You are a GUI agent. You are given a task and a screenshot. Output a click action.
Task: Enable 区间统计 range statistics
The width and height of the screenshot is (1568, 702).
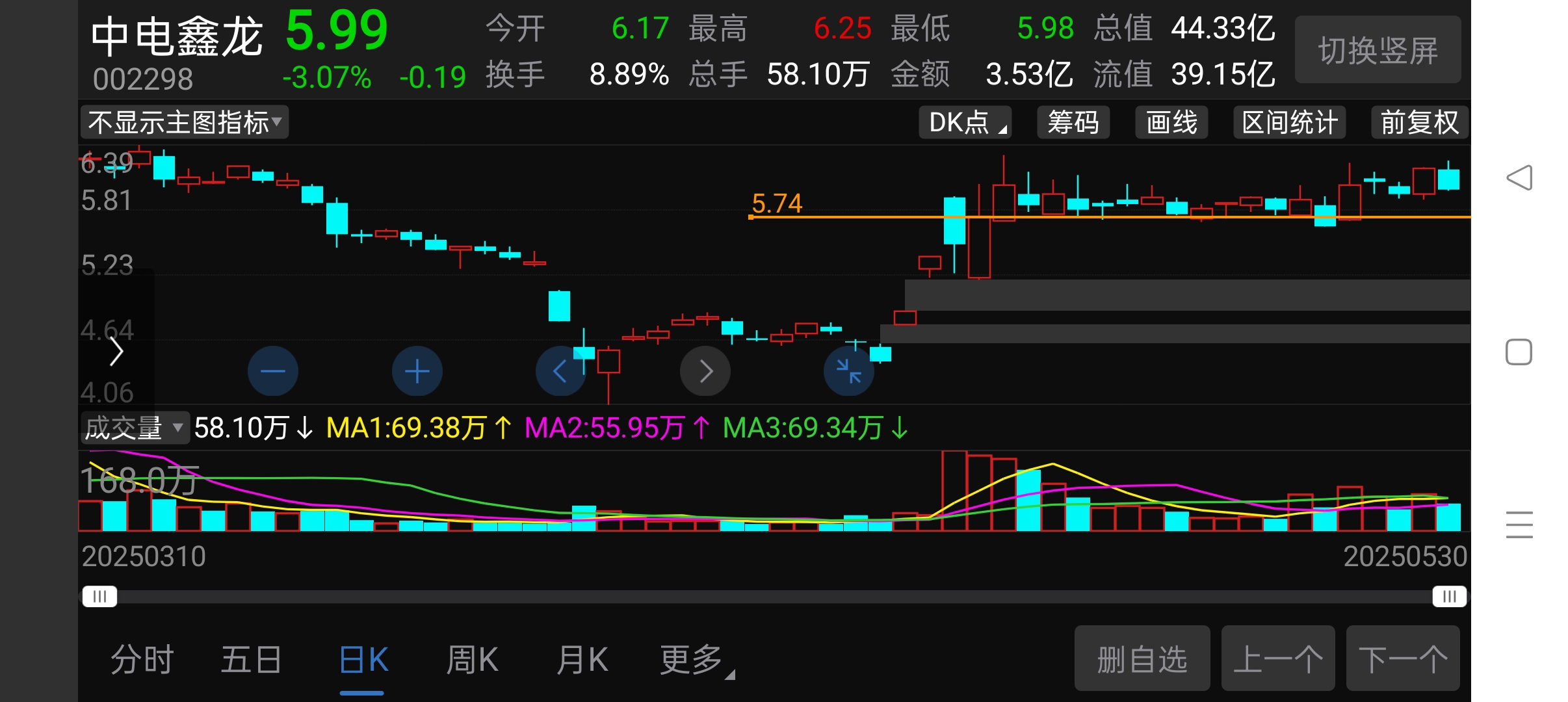click(1290, 122)
